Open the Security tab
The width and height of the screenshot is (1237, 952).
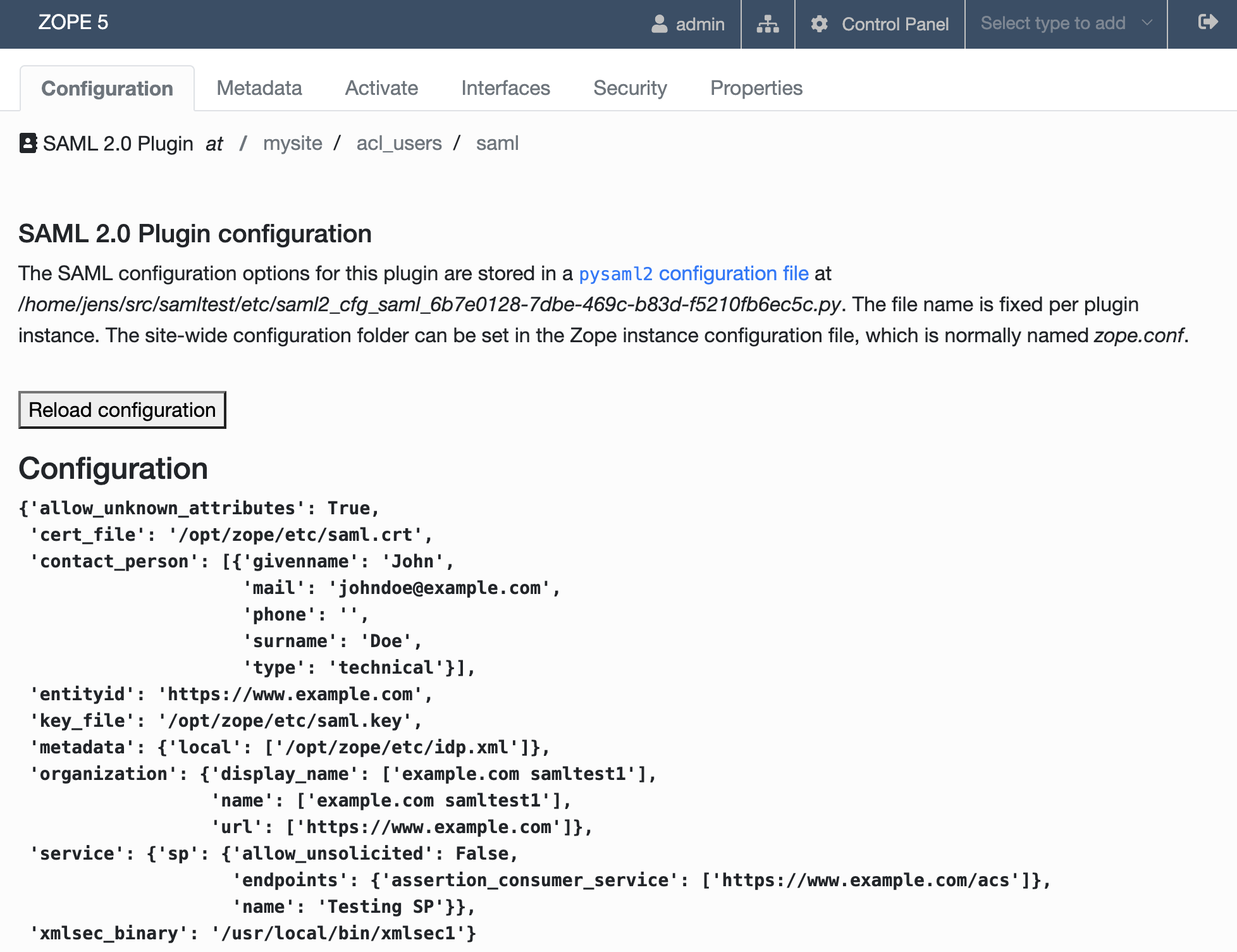pyautogui.click(x=630, y=88)
